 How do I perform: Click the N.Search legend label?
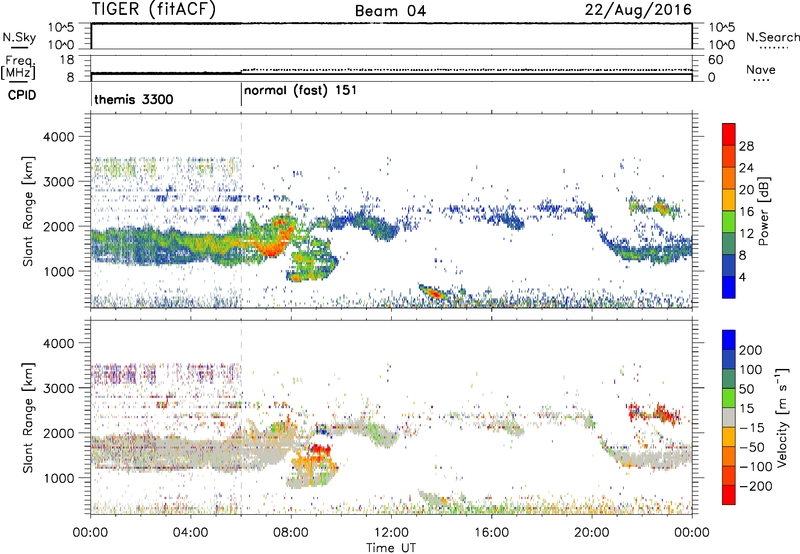[772, 37]
